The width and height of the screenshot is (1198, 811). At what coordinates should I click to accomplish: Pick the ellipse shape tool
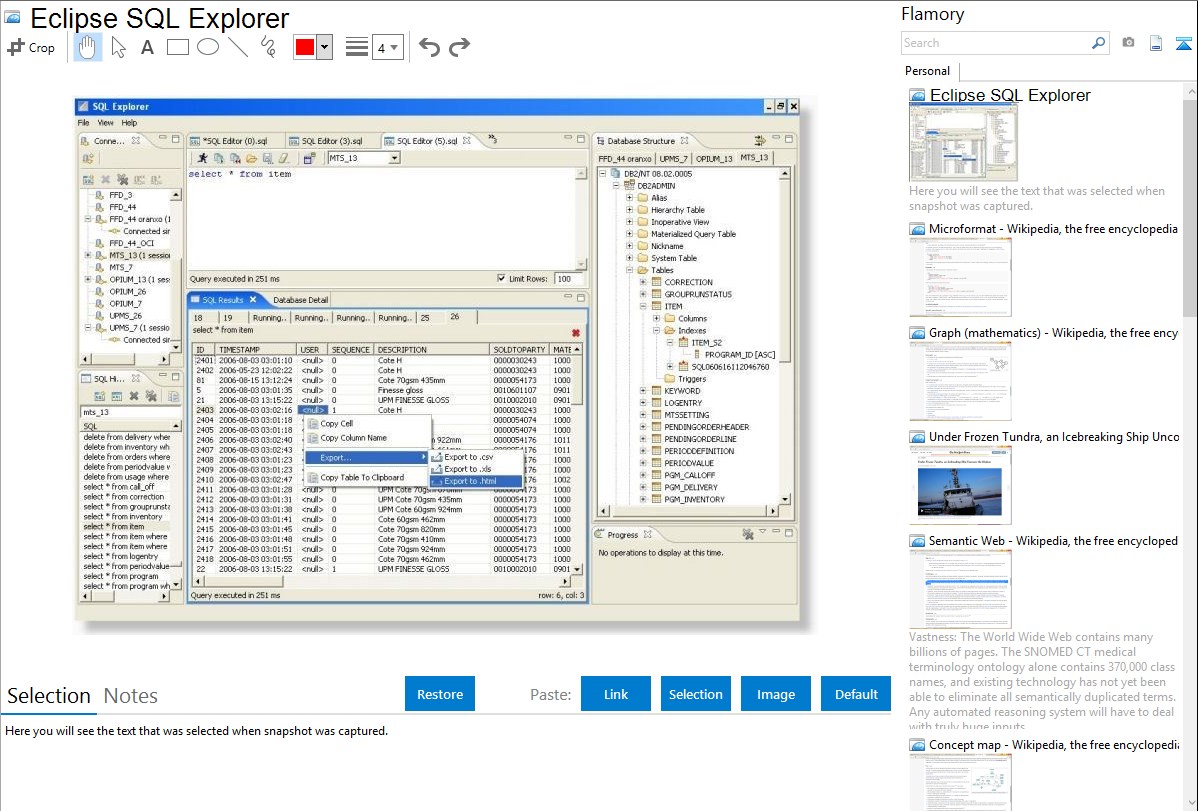point(208,47)
